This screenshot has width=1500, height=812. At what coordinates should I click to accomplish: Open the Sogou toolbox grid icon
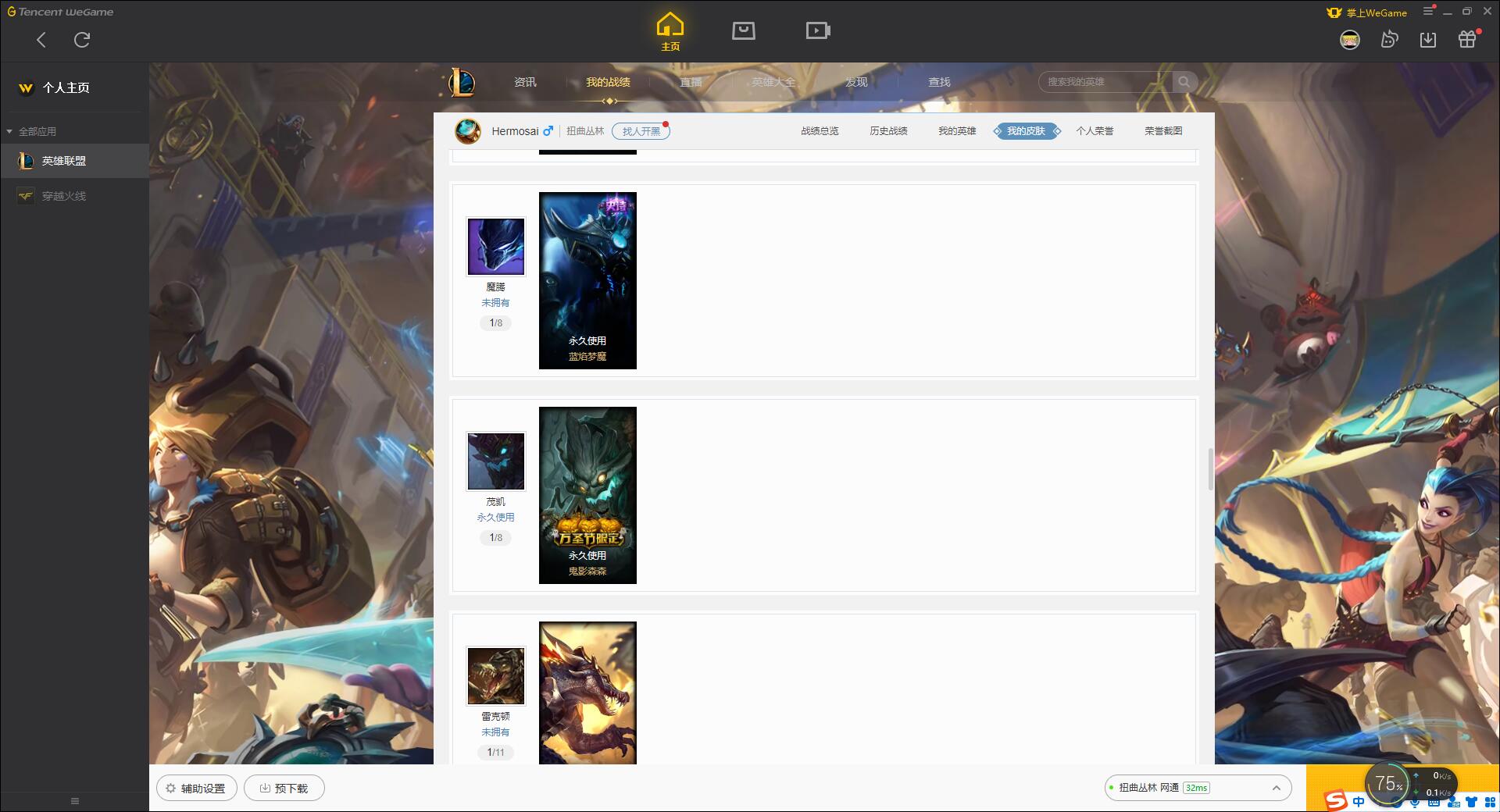pyautogui.click(x=1490, y=803)
